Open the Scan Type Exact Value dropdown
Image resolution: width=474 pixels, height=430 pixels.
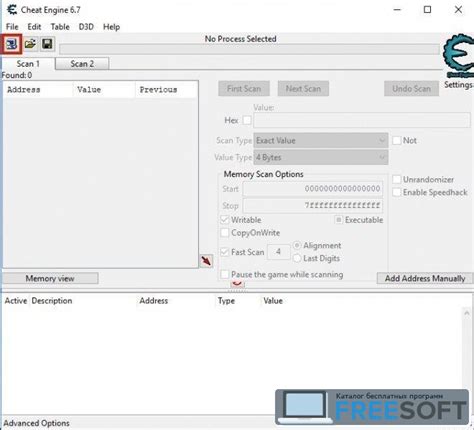321,140
